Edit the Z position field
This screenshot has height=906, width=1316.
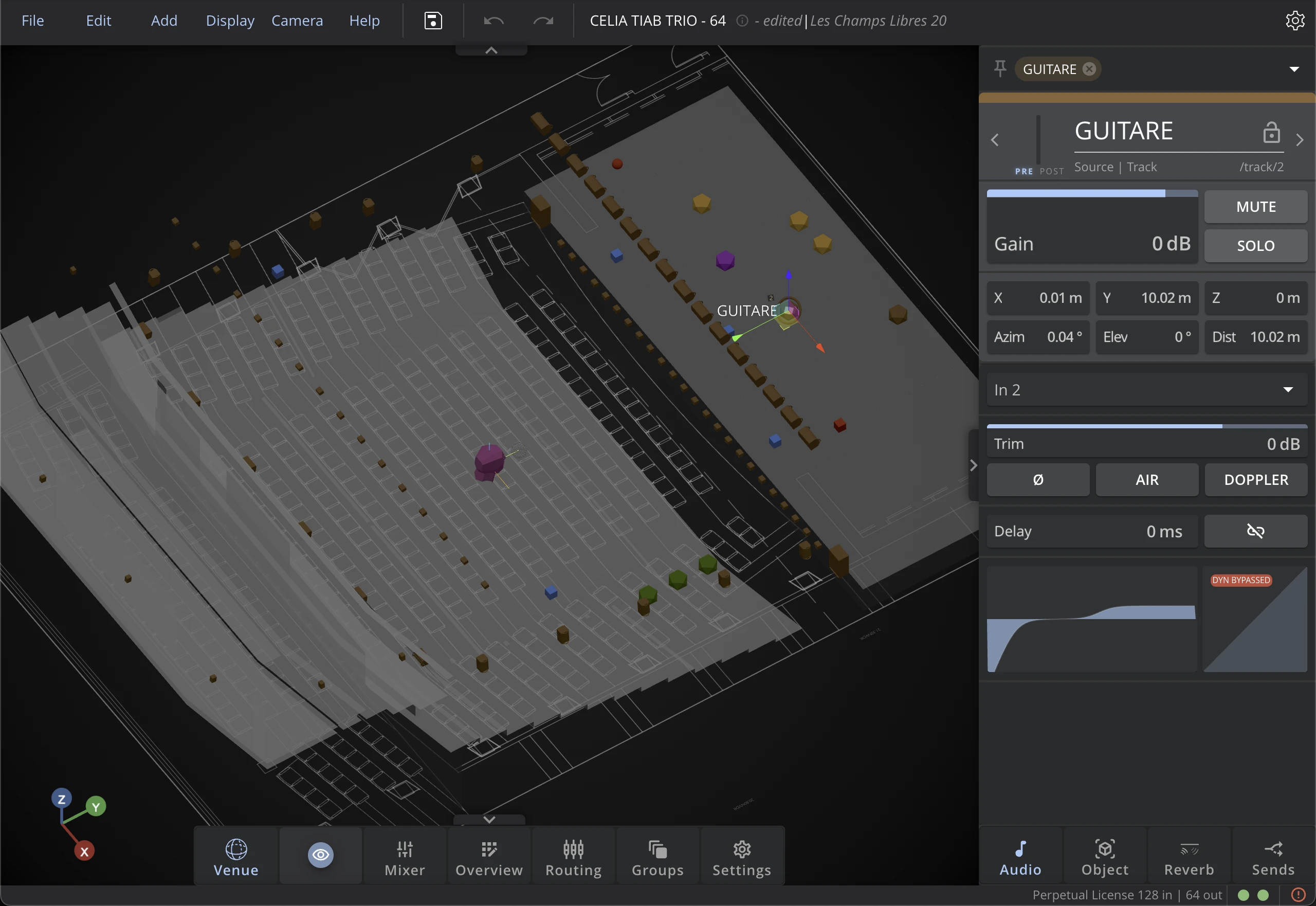(x=1256, y=298)
